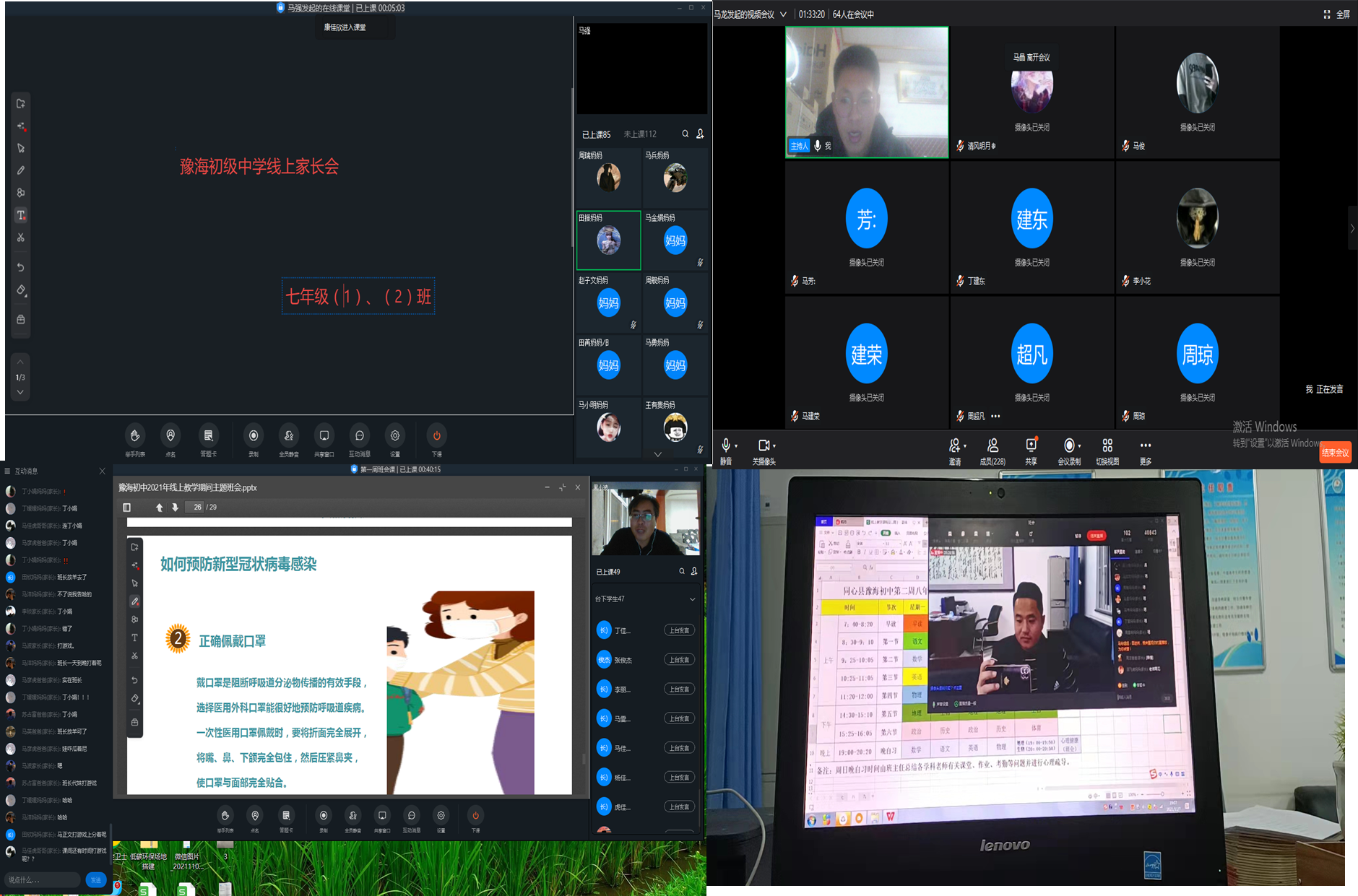Click 共享 screen share in the video meeting
This screenshot has width=1358, height=896.
coord(1031,451)
